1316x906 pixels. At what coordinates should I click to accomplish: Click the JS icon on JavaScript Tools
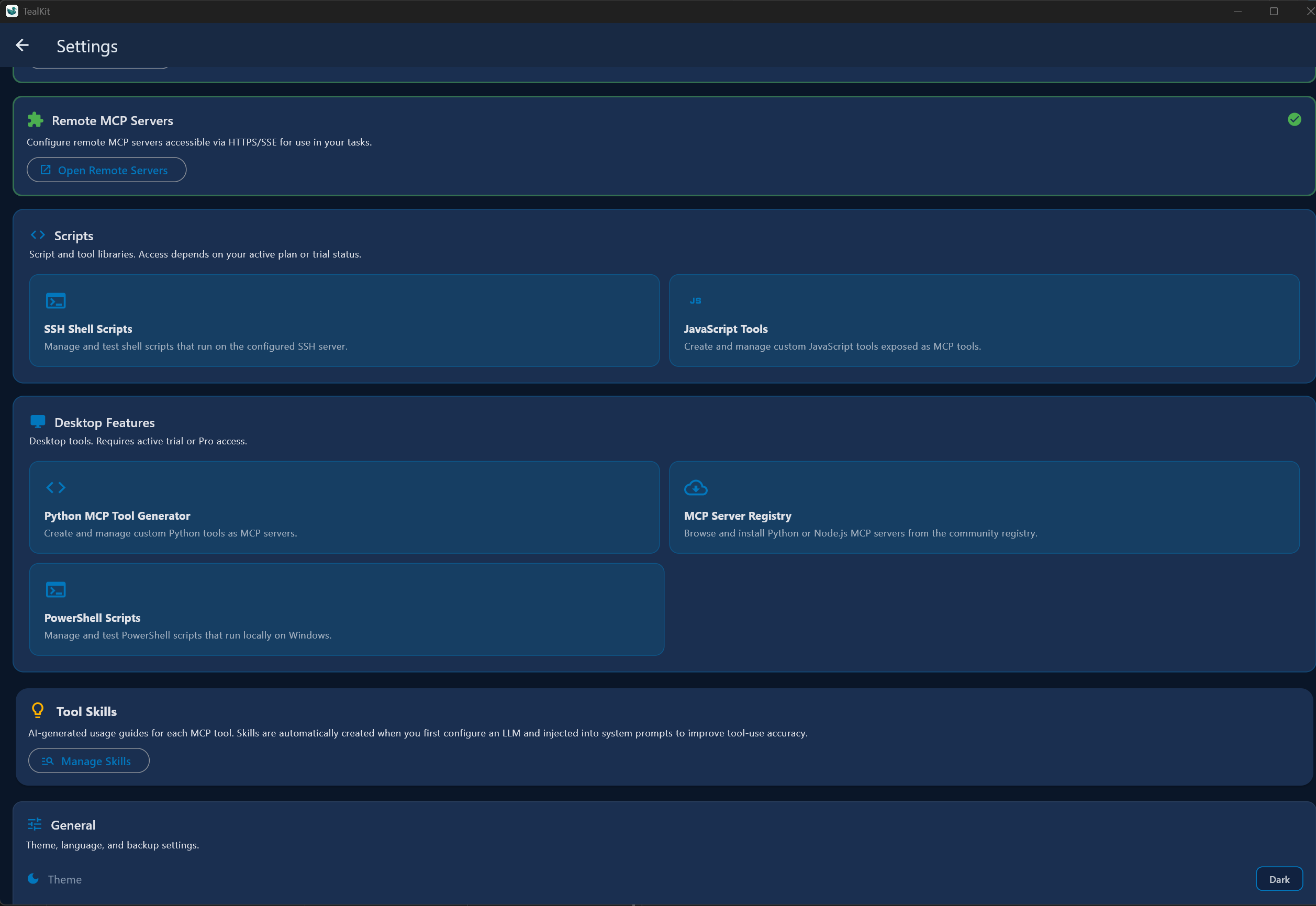coord(696,301)
